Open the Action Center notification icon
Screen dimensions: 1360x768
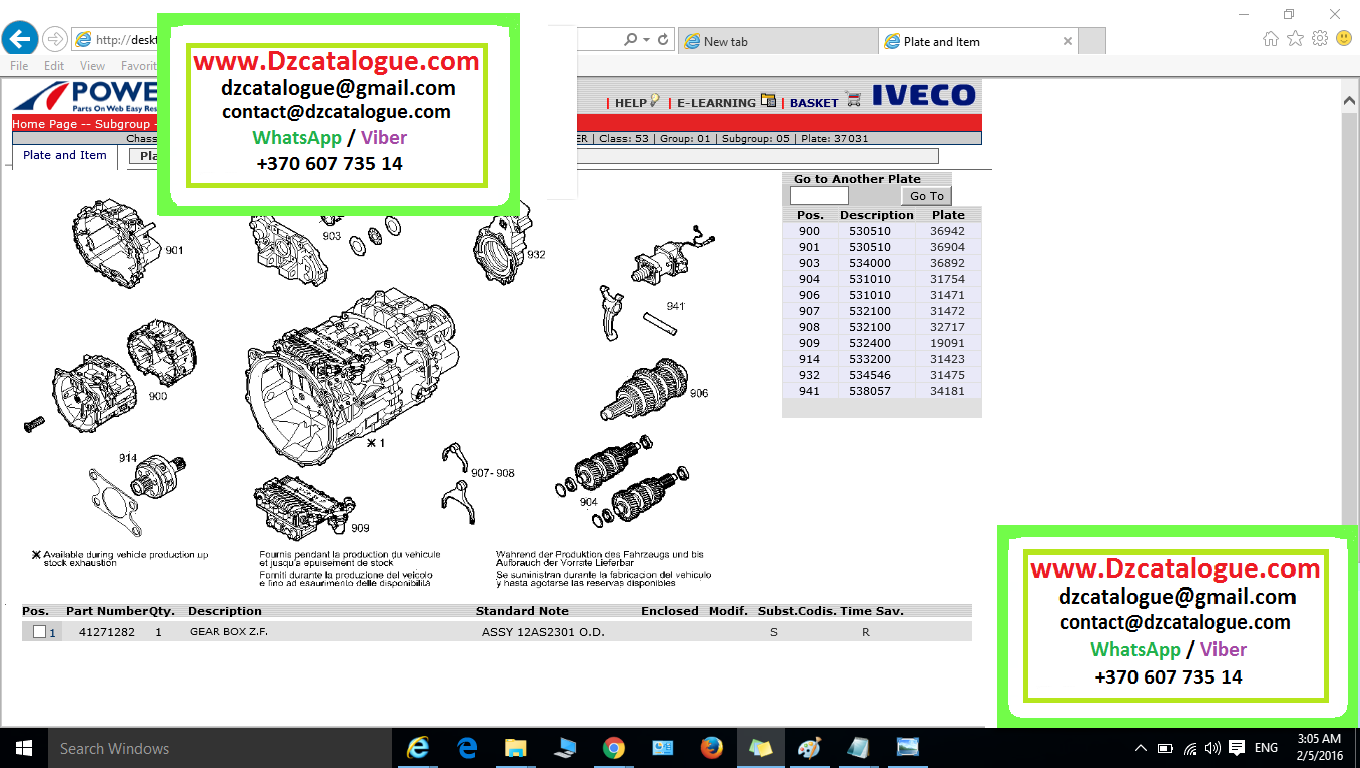(x=1237, y=748)
